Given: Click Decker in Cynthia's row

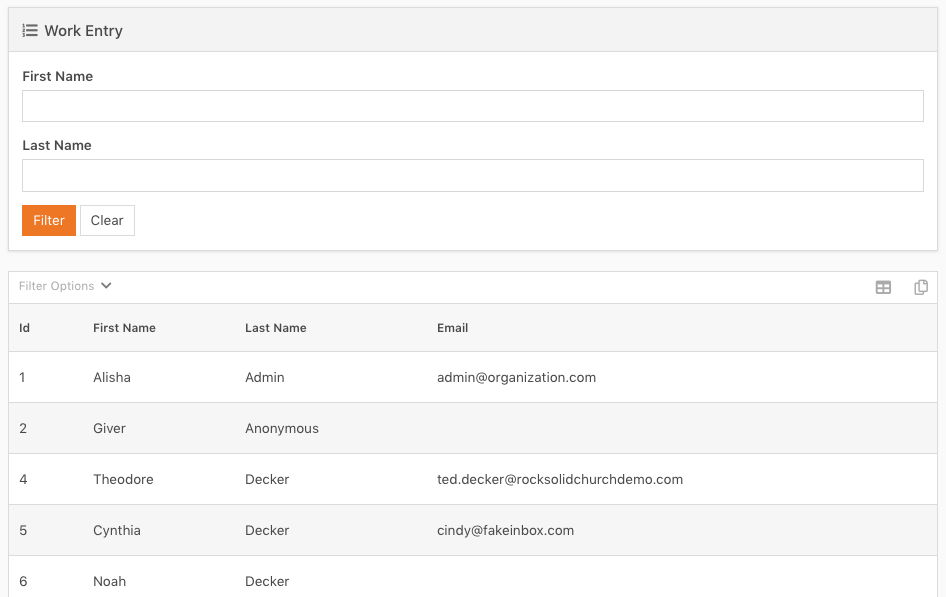Looking at the screenshot, I should [x=267, y=530].
